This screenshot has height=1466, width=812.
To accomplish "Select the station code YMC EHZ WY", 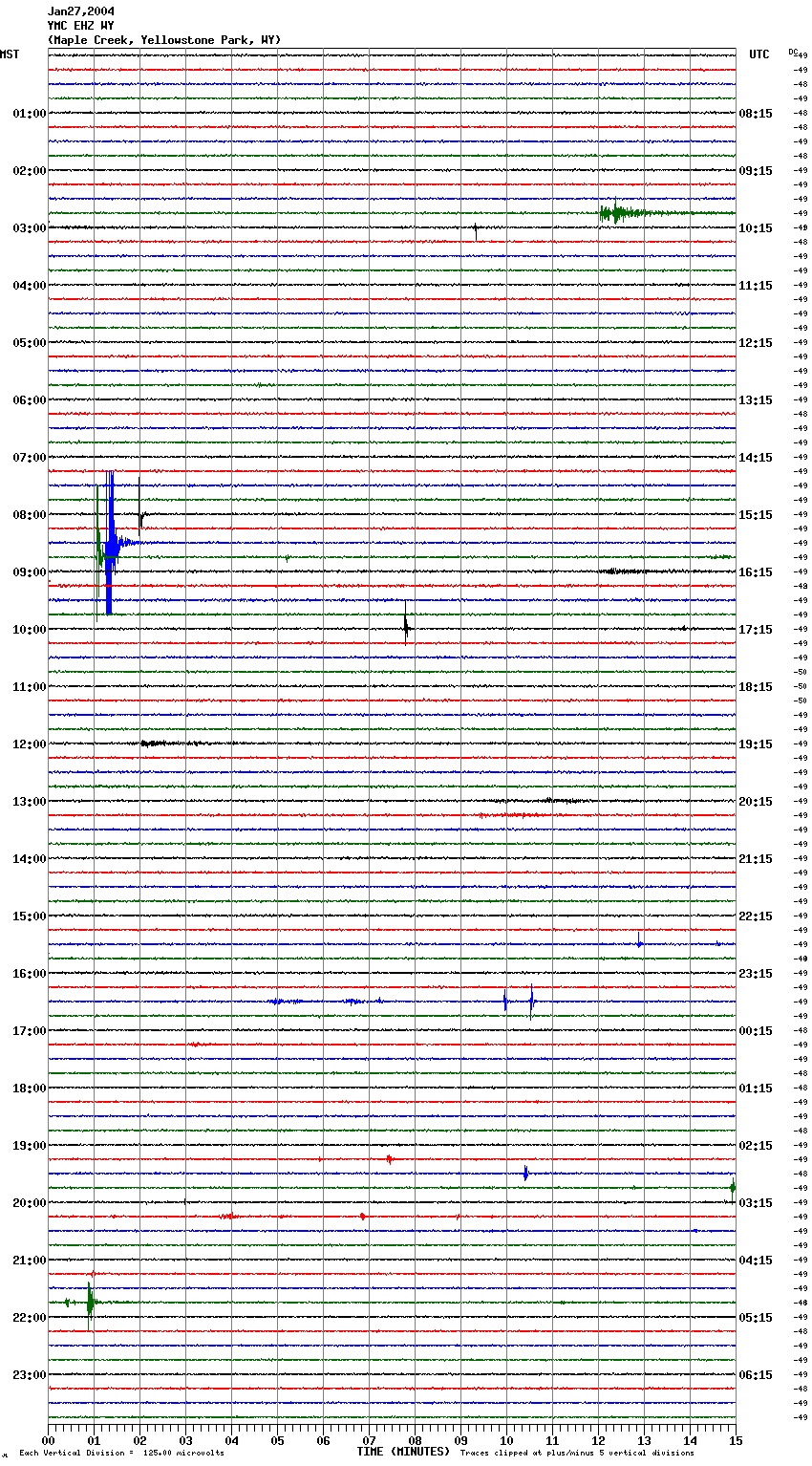I will [81, 26].
